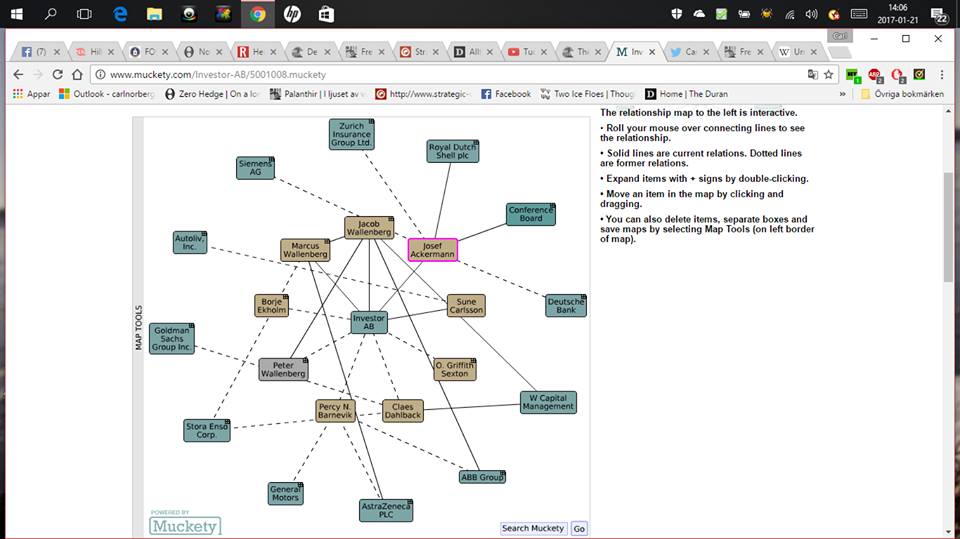This screenshot has width=960, height=539.
Task: Open Microsoft Edge from the taskbar
Action: tap(120, 14)
